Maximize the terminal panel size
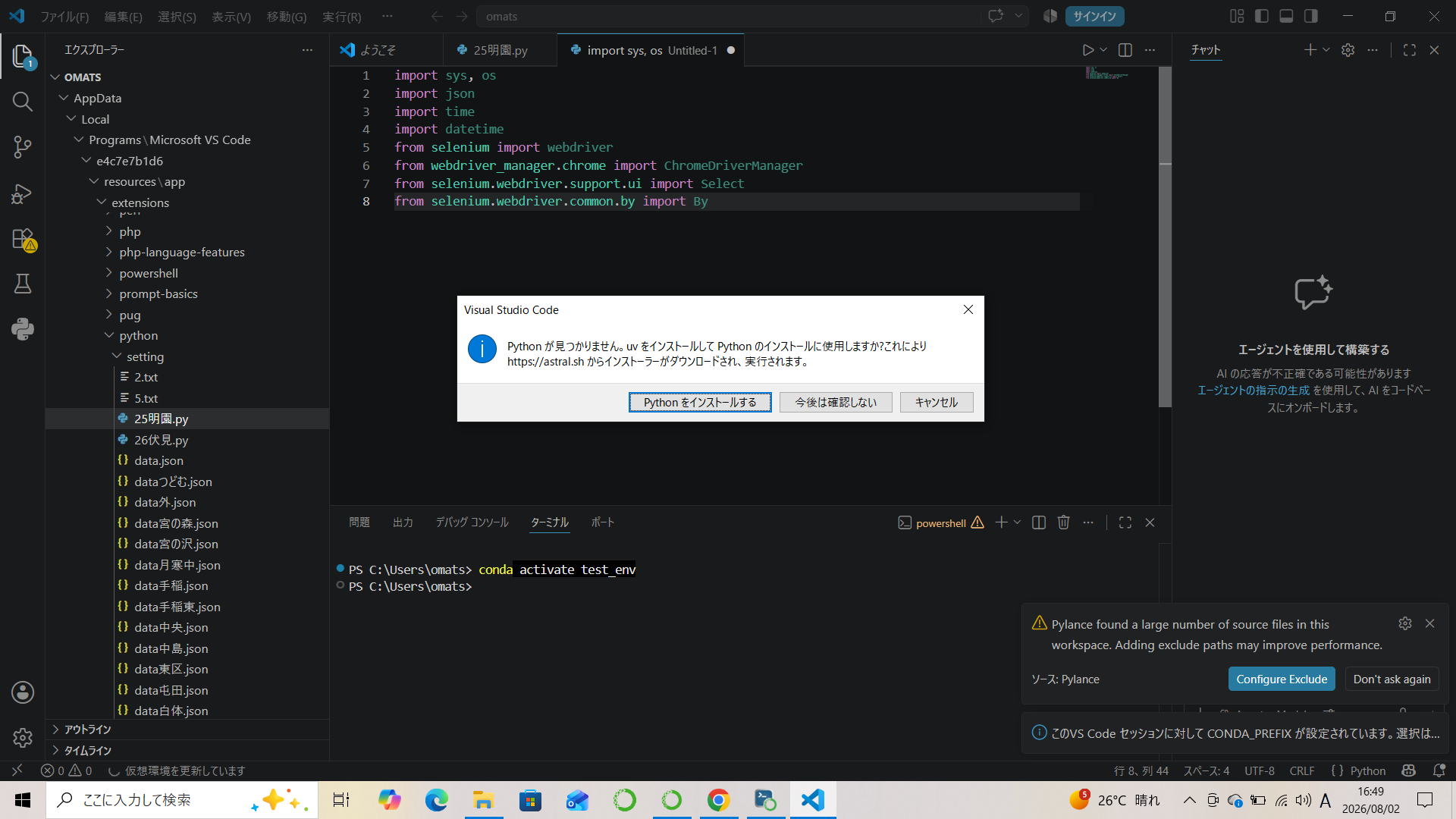 pyautogui.click(x=1125, y=522)
